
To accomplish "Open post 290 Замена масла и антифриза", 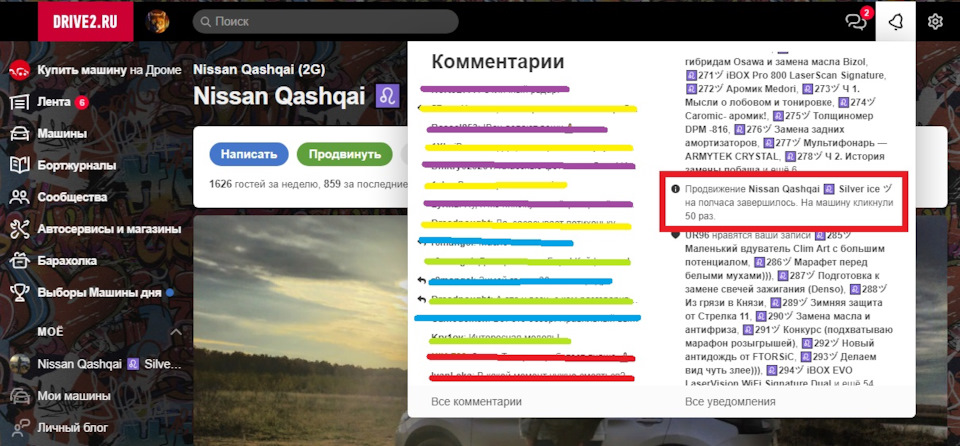I will pyautogui.click(x=778, y=323).
